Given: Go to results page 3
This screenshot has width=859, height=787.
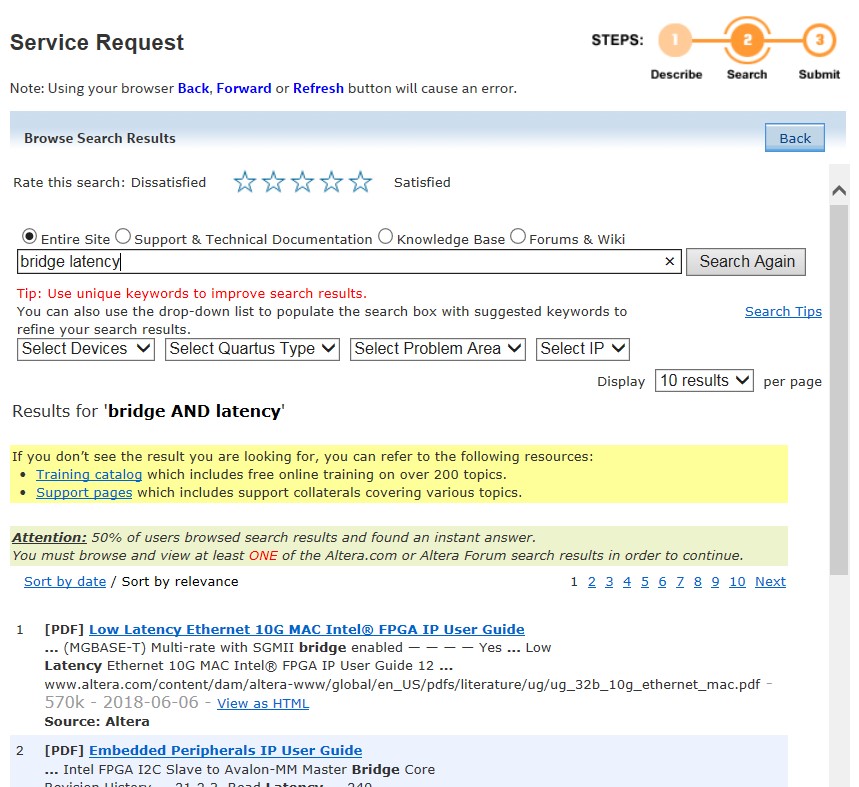Looking at the screenshot, I should (609, 582).
